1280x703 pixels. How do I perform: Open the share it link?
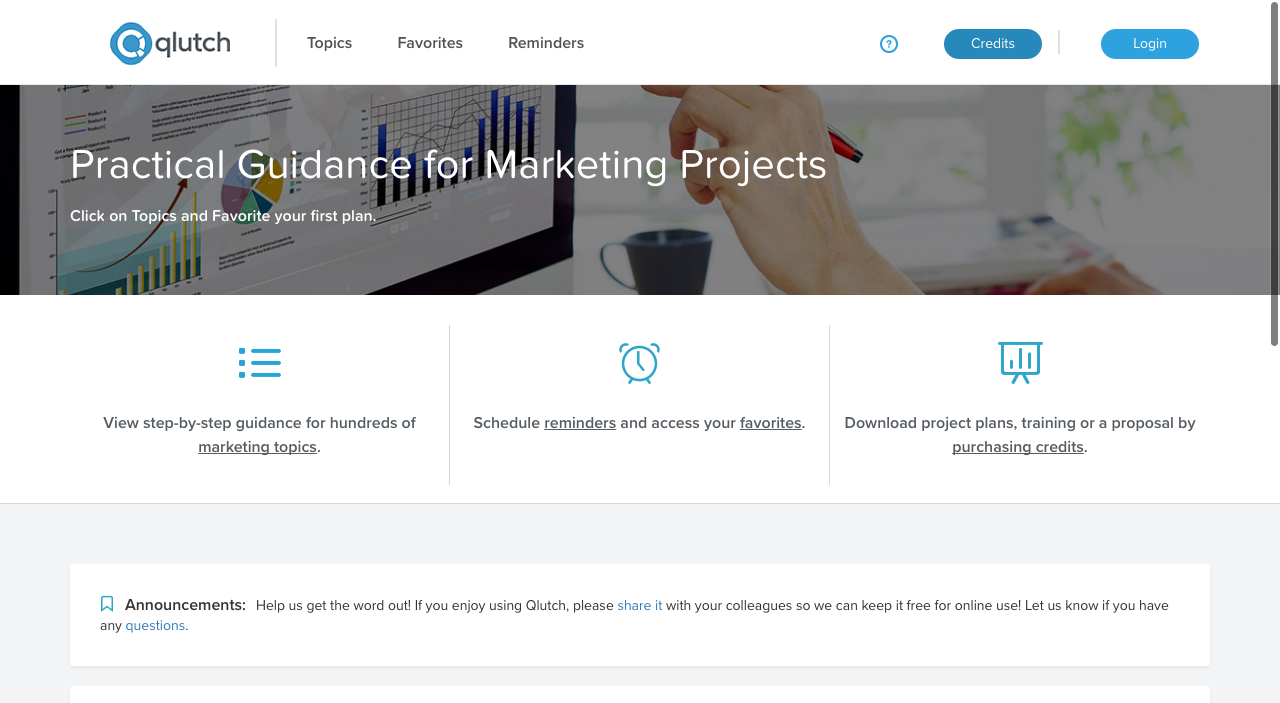pos(640,605)
